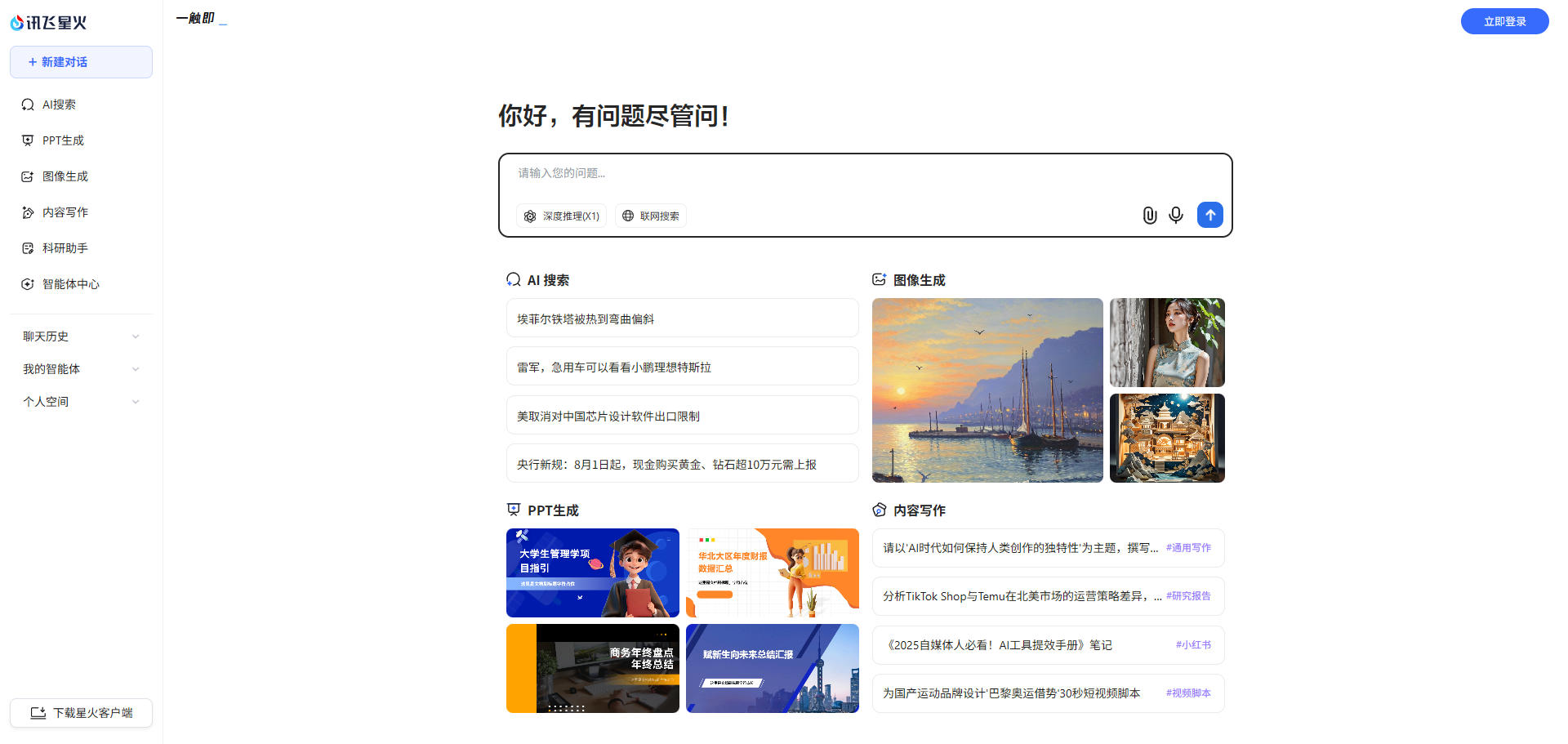Start a 新建对话 conversation
The image size is (1568, 744).
click(x=81, y=61)
